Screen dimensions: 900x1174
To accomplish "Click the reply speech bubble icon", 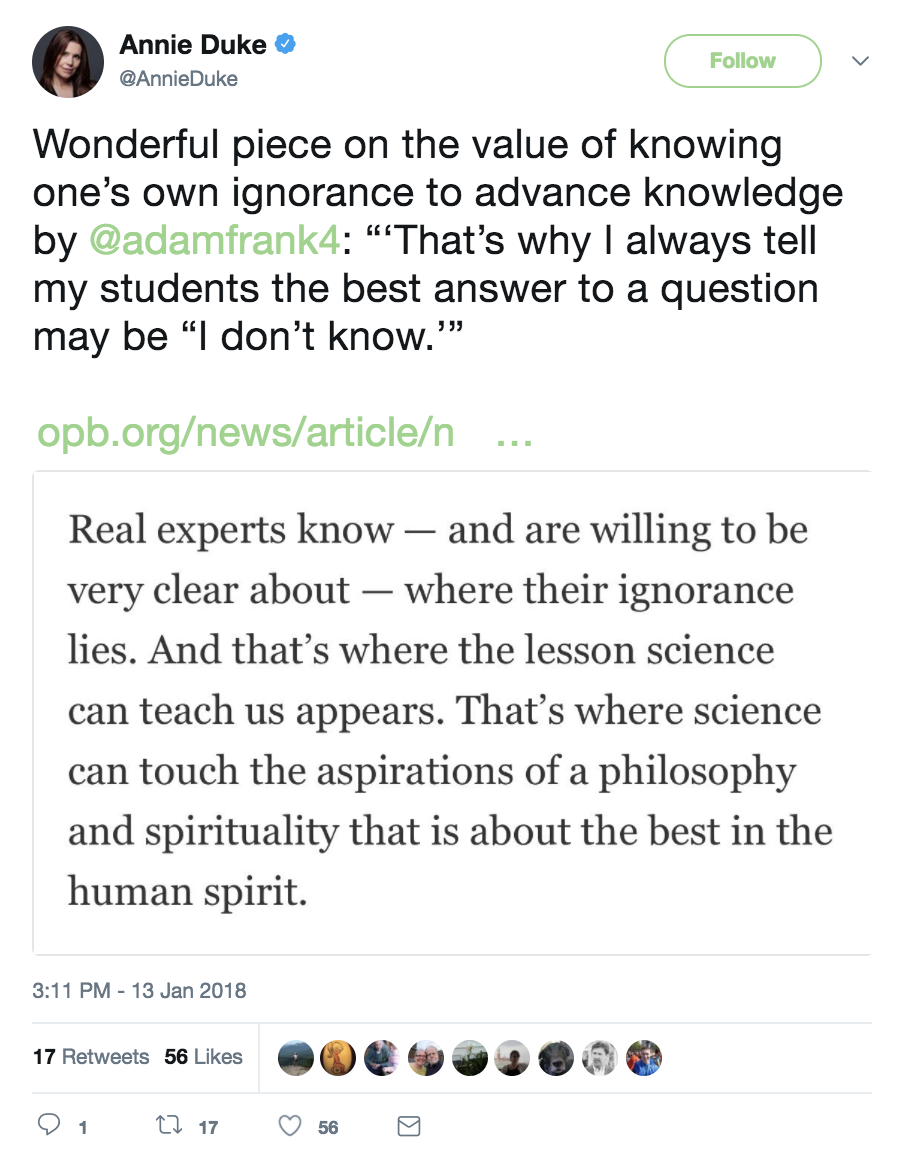I will [x=49, y=1126].
